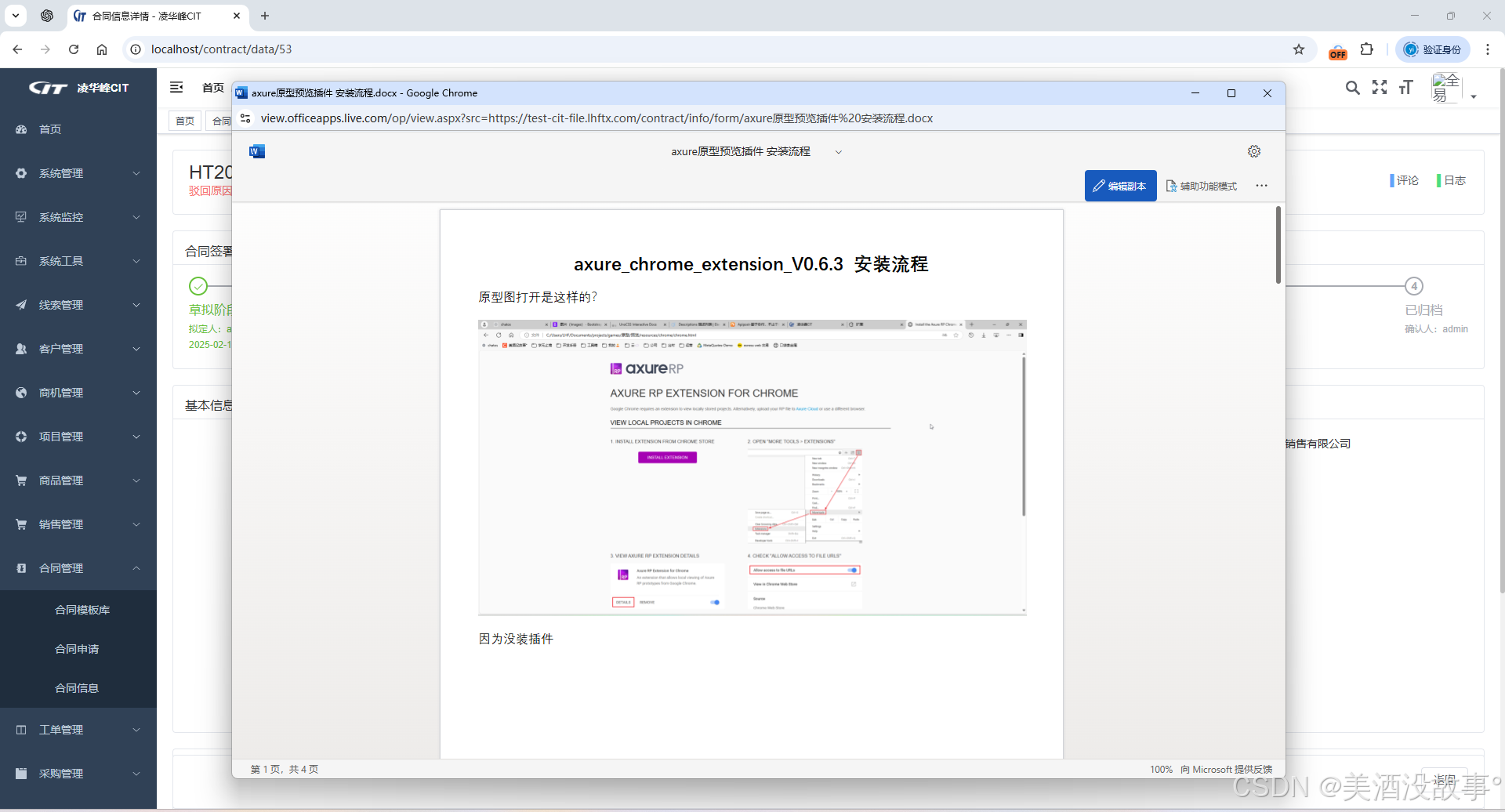
Task: Select the search icon in the top toolbar
Action: tap(1352, 88)
